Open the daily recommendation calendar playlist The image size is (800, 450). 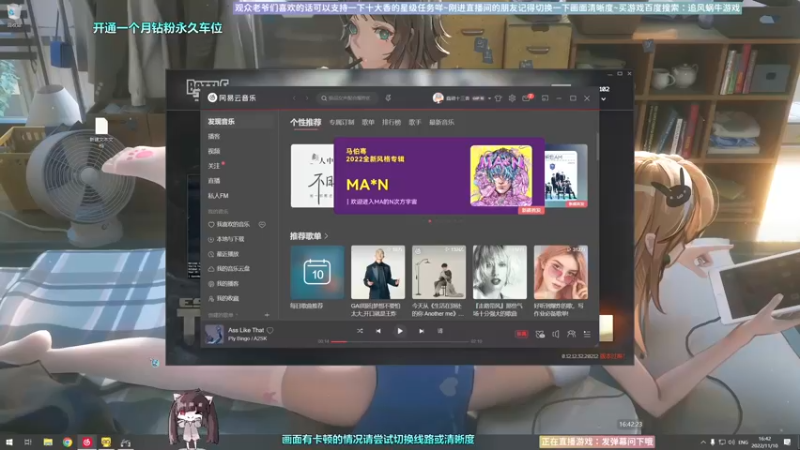pos(317,272)
